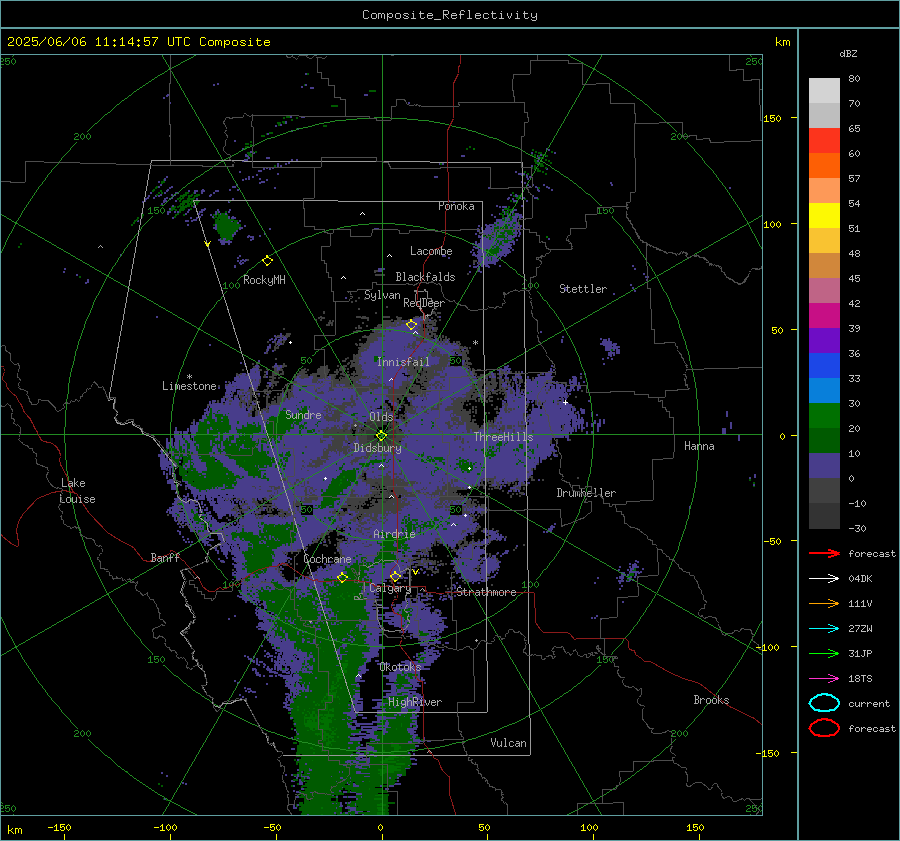Screen dimensions: 900x841
Task: Click the Okotoks town label
Action: pyautogui.click(x=400, y=667)
